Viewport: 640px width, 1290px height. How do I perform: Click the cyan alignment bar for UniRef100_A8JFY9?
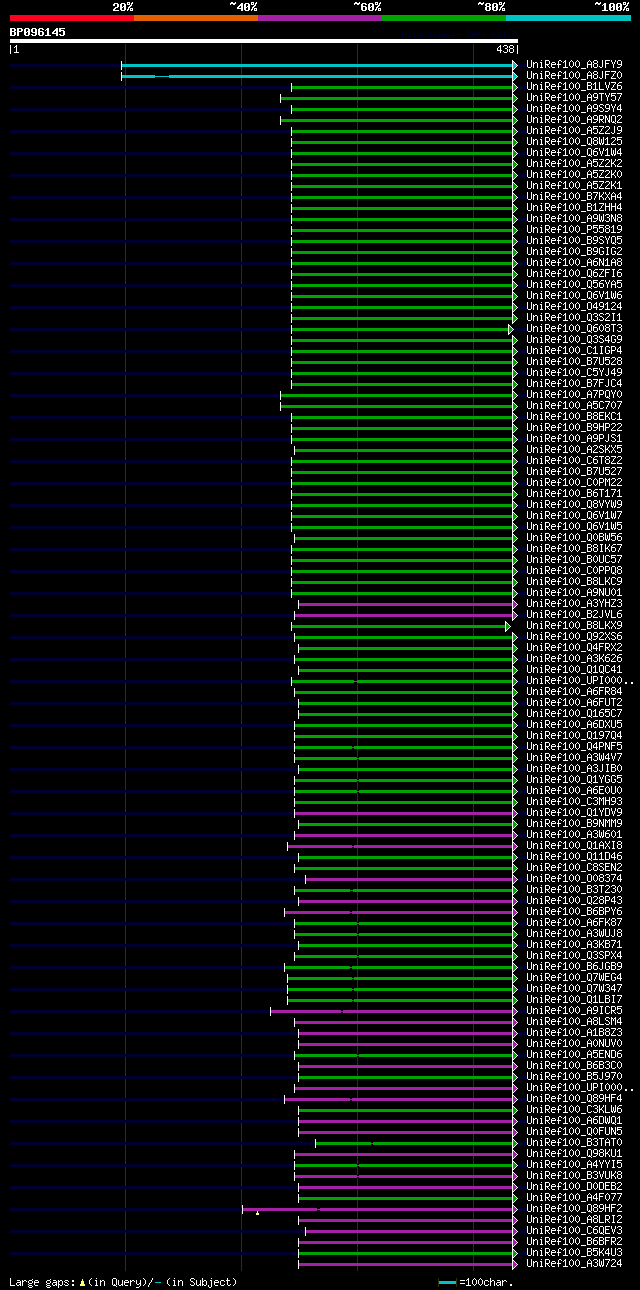(319, 65)
